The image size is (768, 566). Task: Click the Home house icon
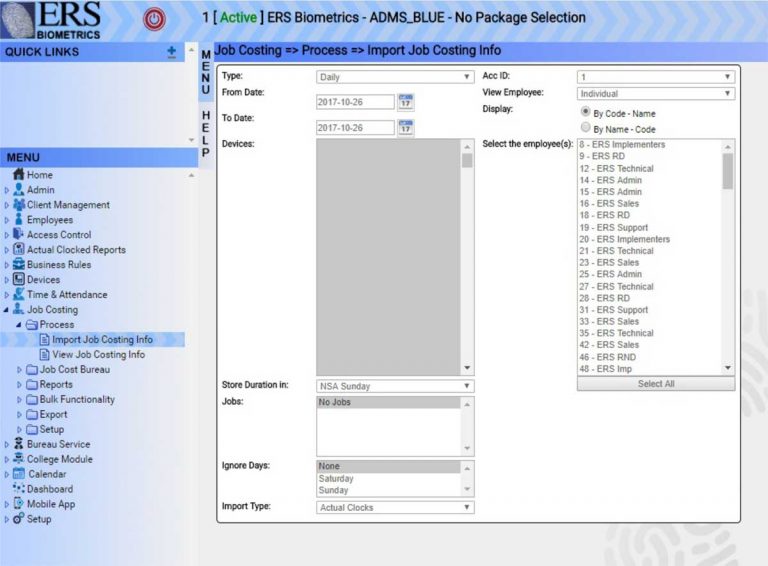pyautogui.click(x=19, y=174)
